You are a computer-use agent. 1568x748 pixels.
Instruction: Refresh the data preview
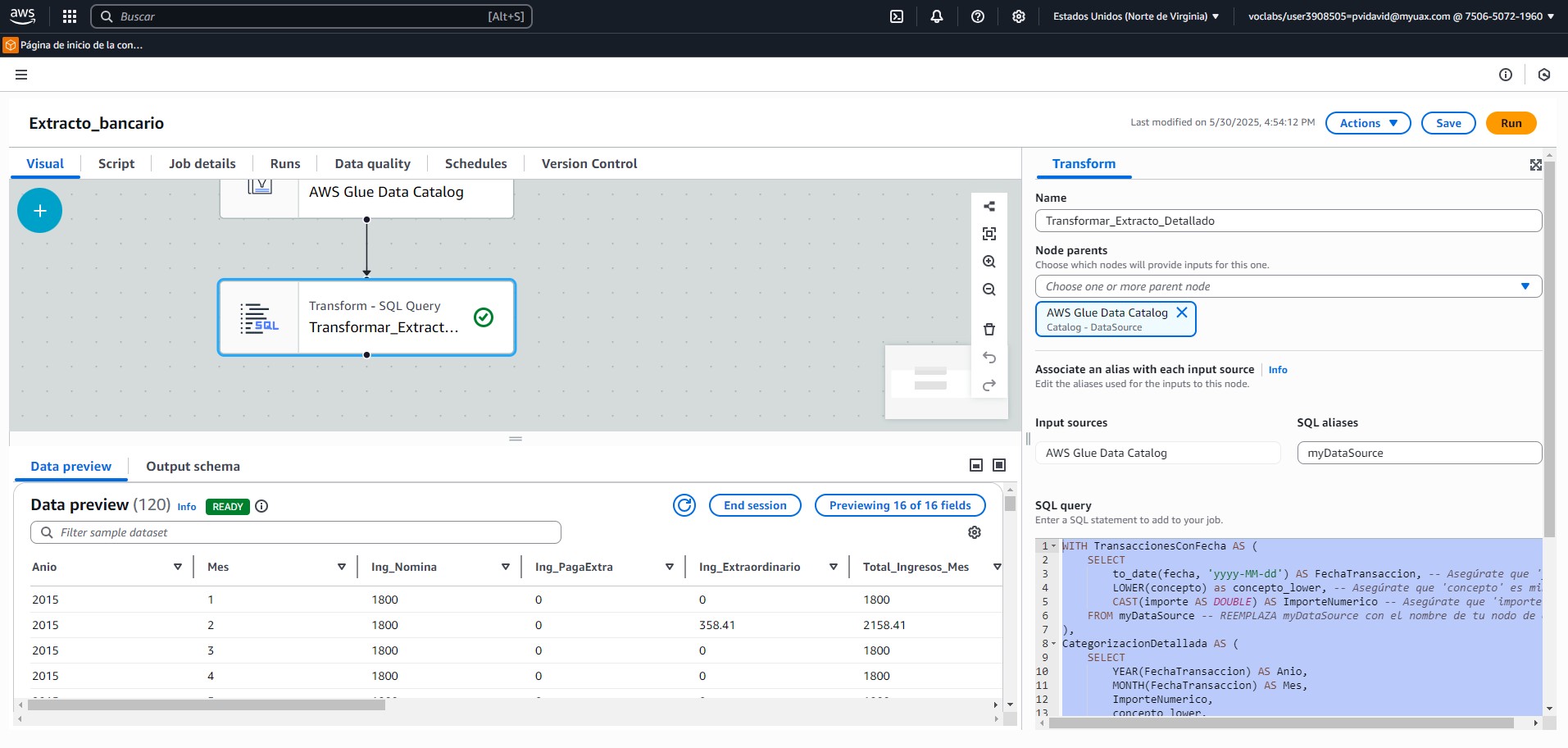(x=684, y=505)
